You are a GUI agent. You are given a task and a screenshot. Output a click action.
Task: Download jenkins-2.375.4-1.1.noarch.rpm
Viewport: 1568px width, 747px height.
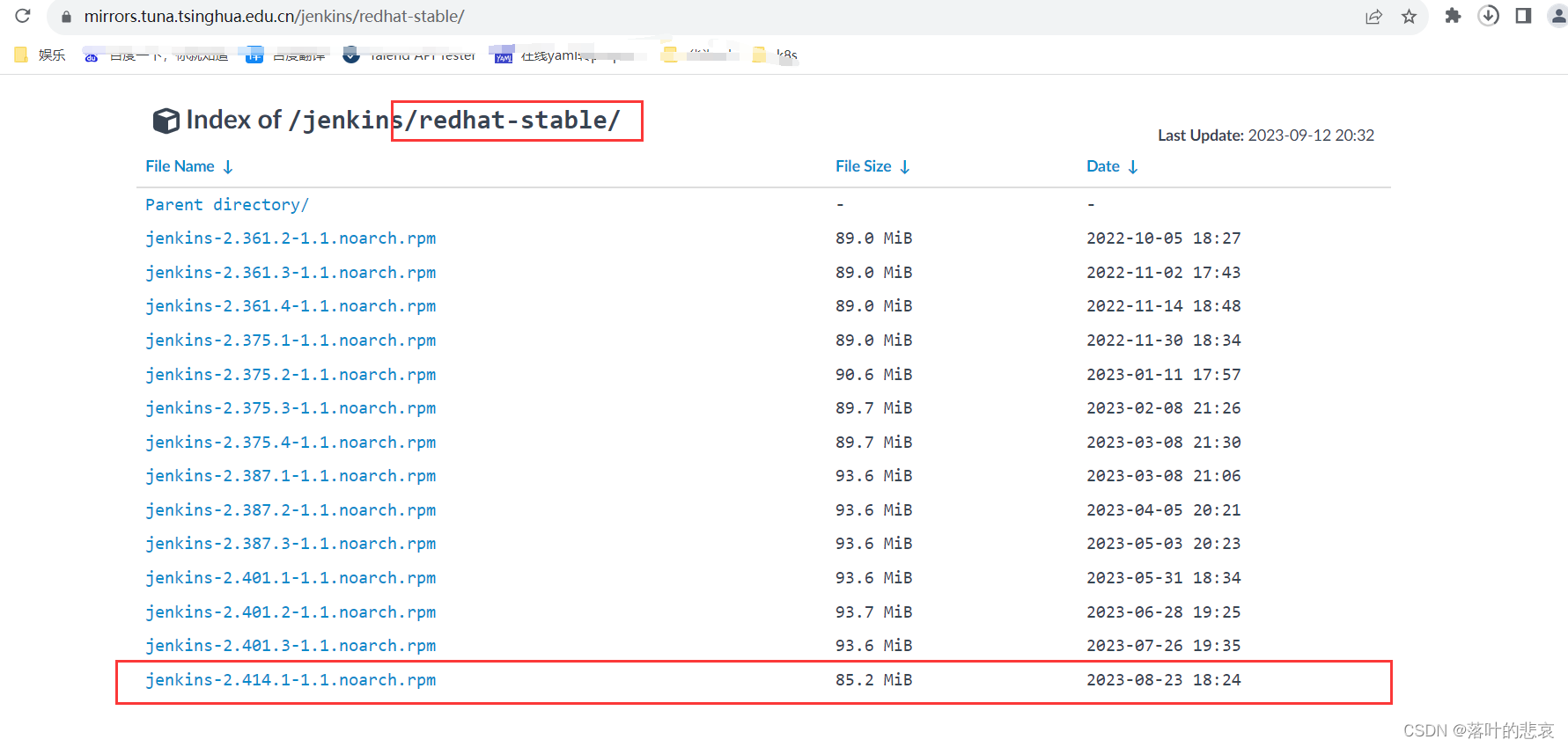tap(291, 443)
